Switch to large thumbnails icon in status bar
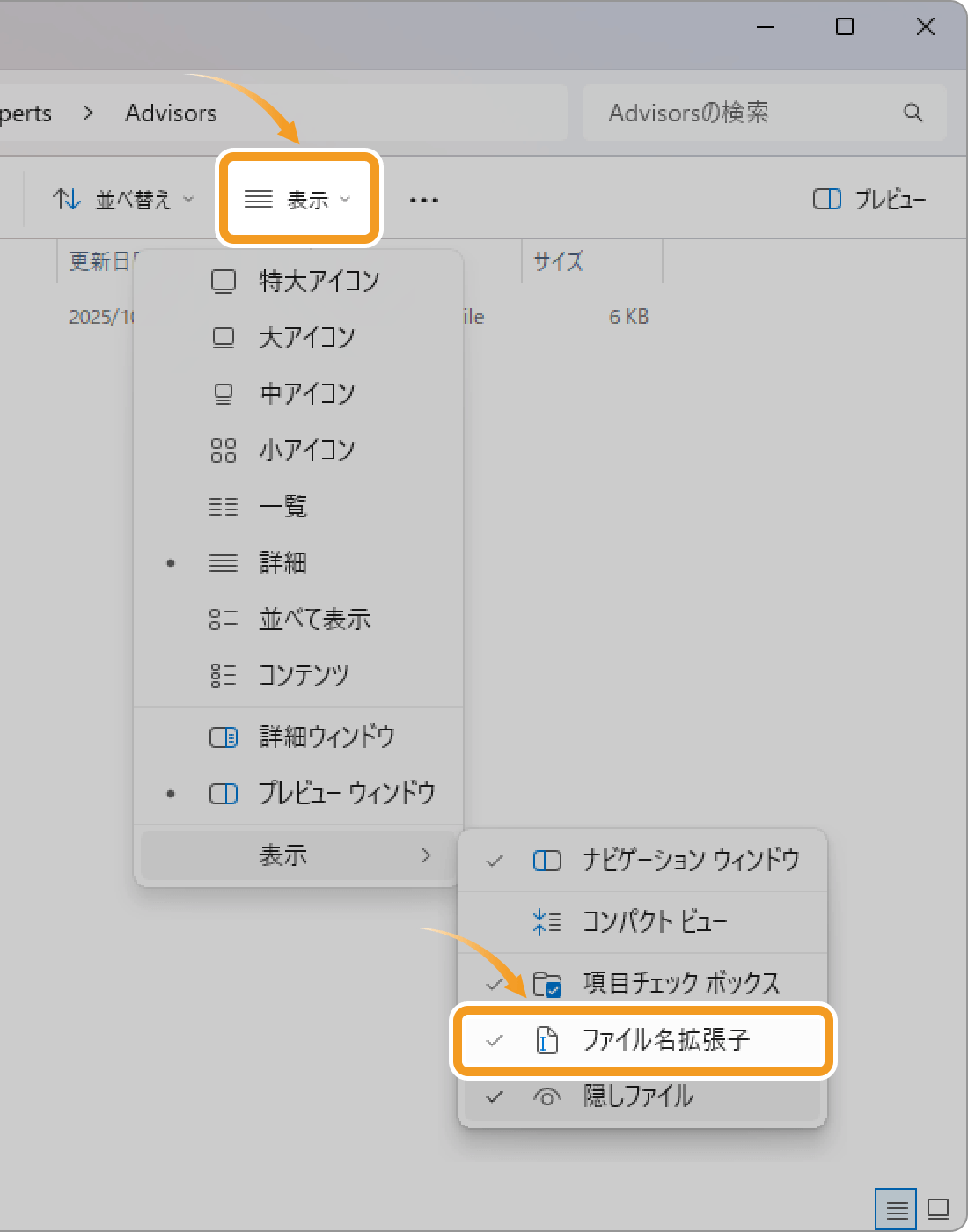Viewport: 968px width, 1232px height. click(938, 1209)
